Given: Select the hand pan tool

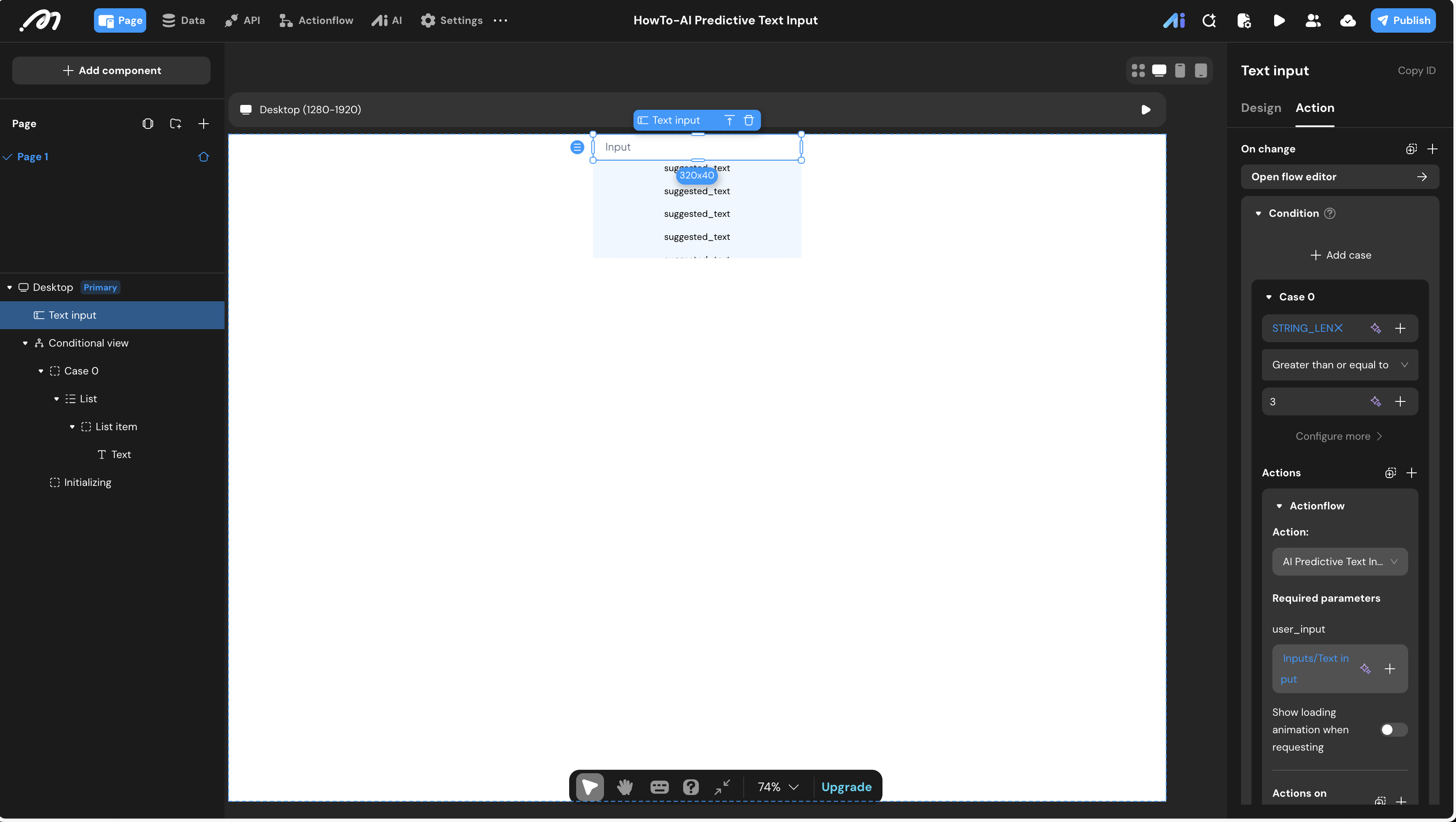Looking at the screenshot, I should [624, 787].
